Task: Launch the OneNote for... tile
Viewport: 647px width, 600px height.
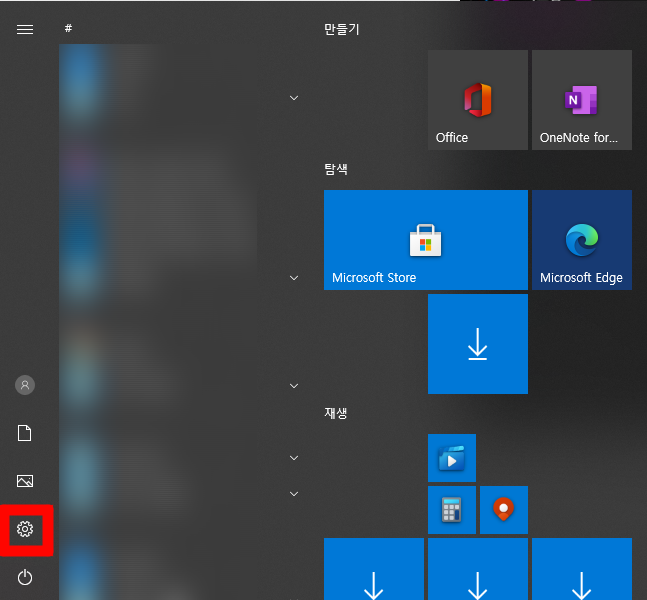Action: coord(582,100)
